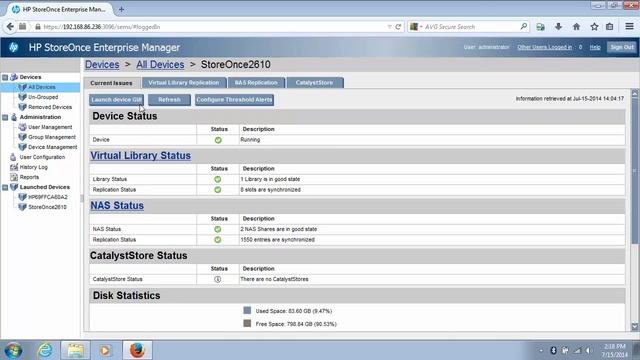Open Un-Grouped devices in the sidebar
Screen dimensions: 640x360
tap(43, 97)
